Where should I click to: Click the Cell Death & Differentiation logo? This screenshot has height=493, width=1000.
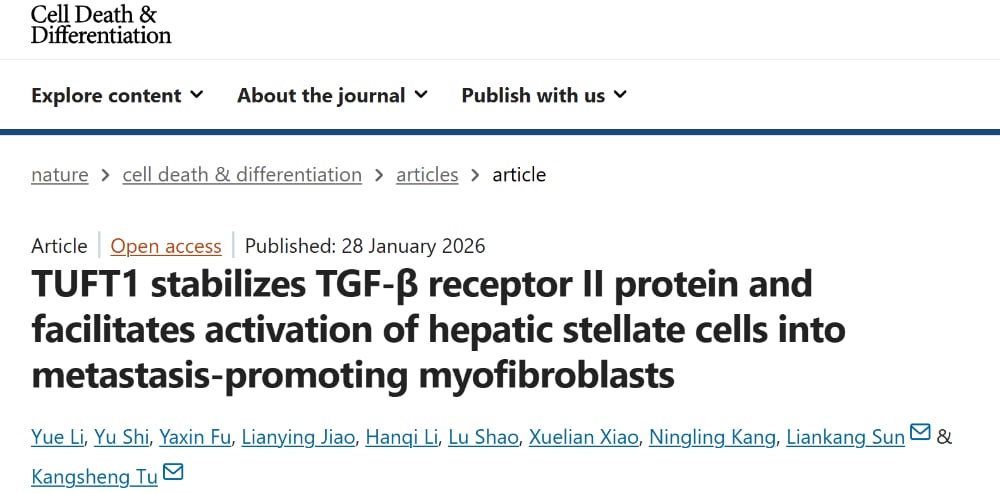(x=100, y=24)
